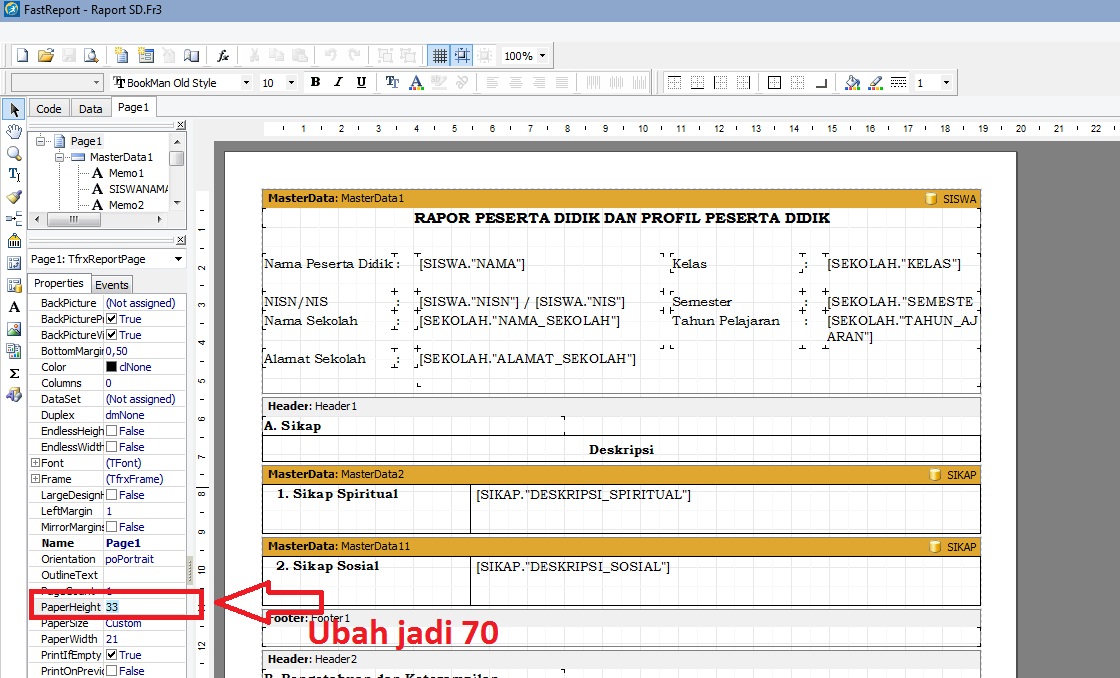Click the Sigma system text tool
Image resolution: width=1120 pixels, height=678 pixels.
tap(14, 372)
